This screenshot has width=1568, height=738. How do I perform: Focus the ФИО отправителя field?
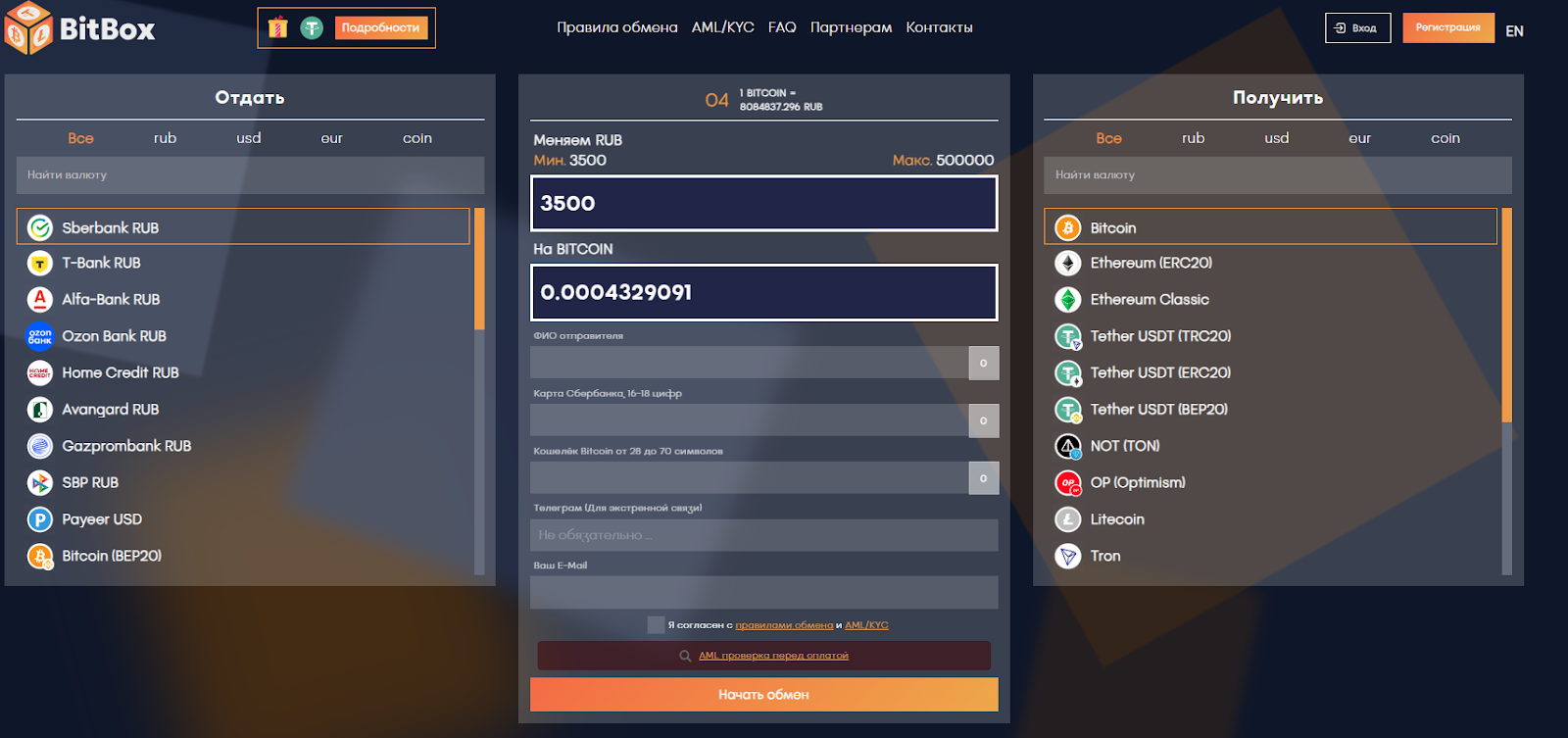point(750,363)
